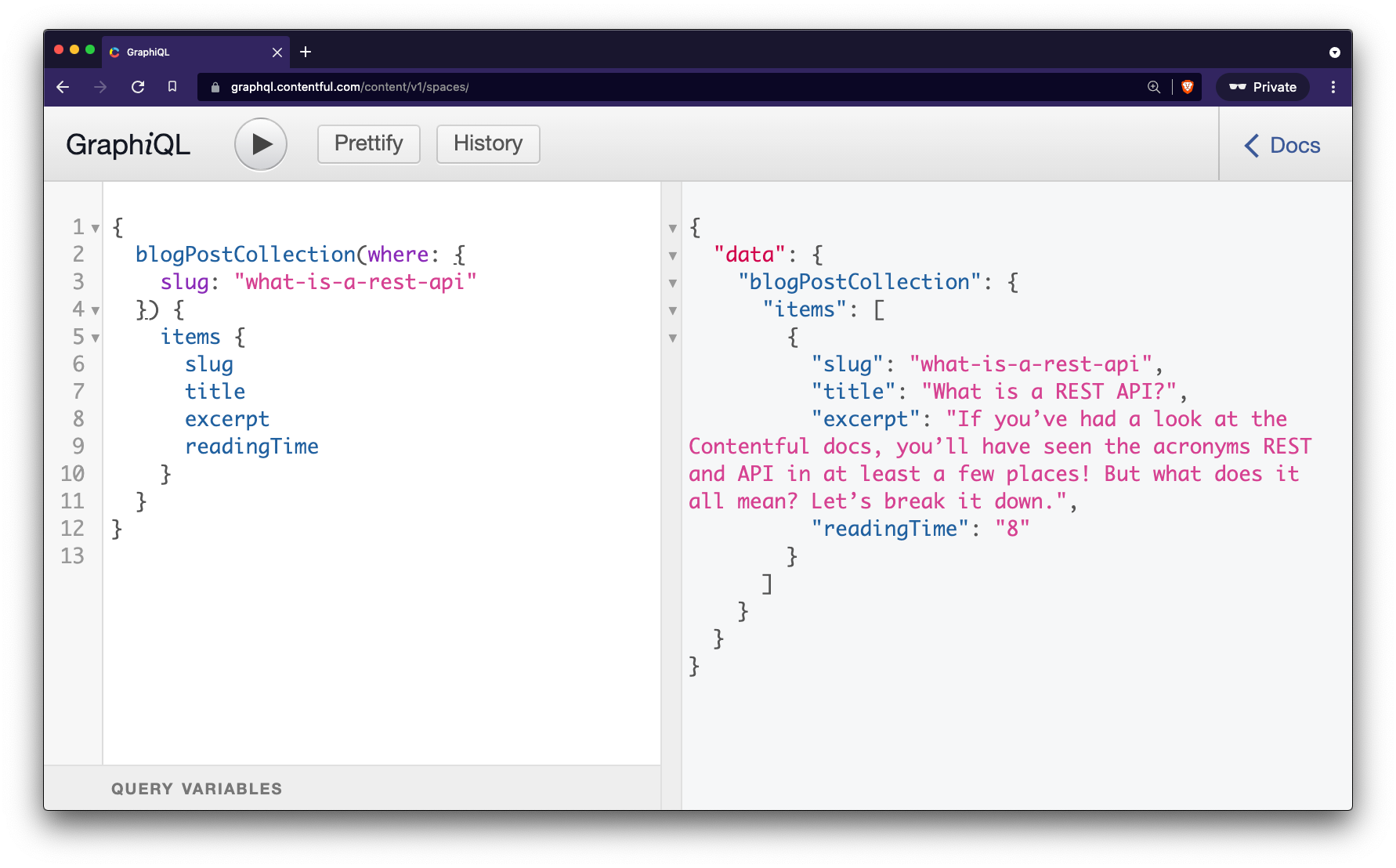Screen dimensions: 1396x868
Task: Run the GraphQL query with play button
Action: tap(261, 144)
